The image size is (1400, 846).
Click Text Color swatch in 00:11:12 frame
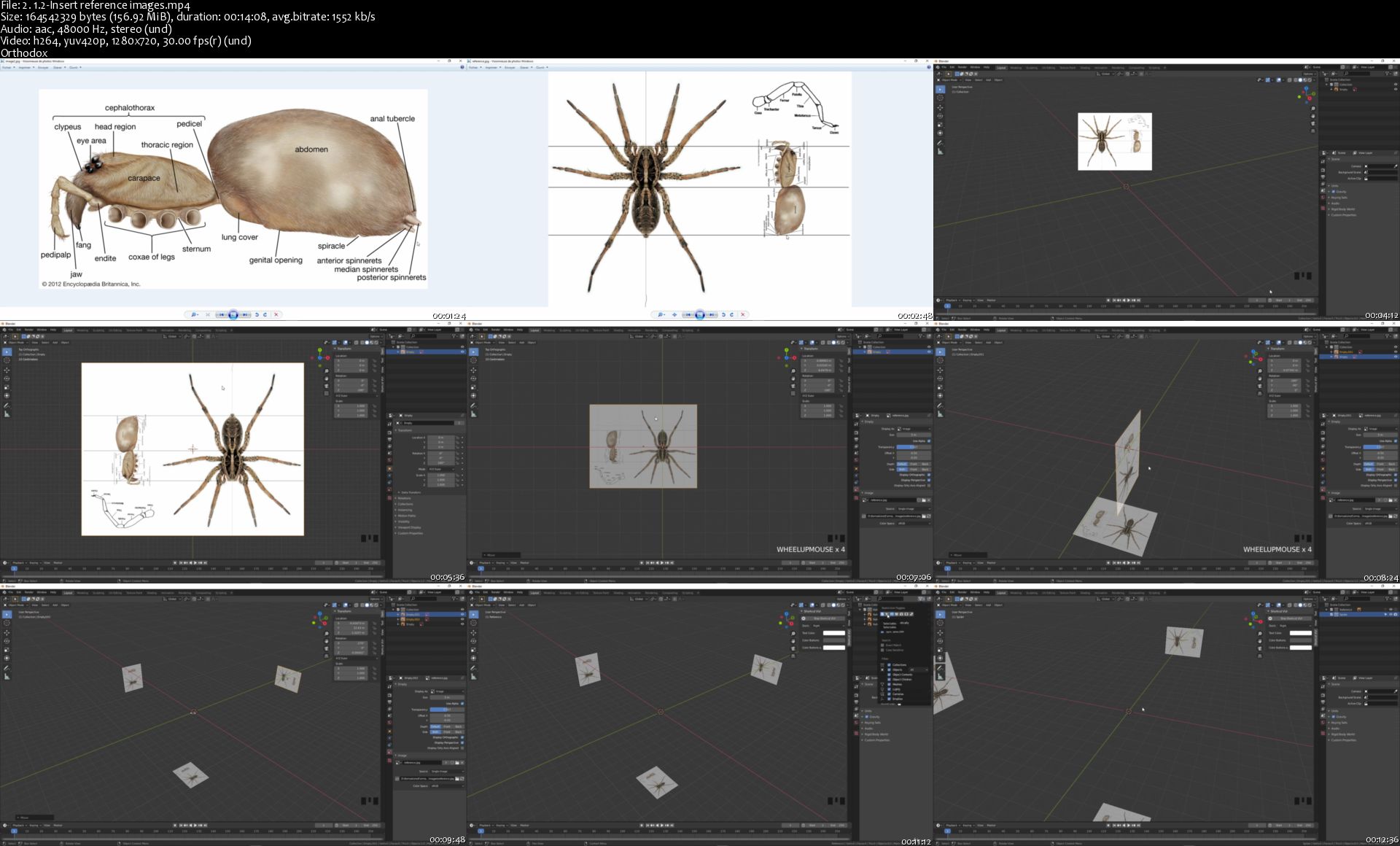(x=834, y=633)
